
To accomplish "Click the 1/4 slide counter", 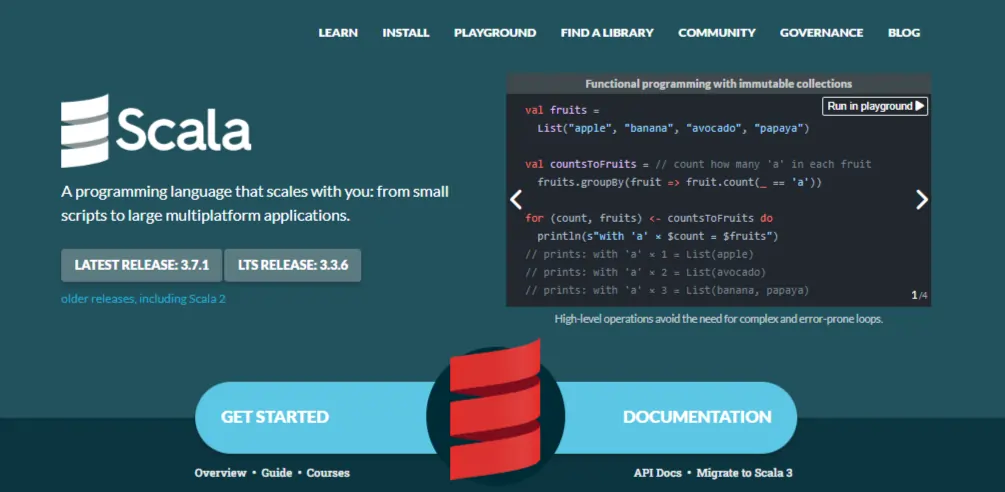I will tap(919, 295).
